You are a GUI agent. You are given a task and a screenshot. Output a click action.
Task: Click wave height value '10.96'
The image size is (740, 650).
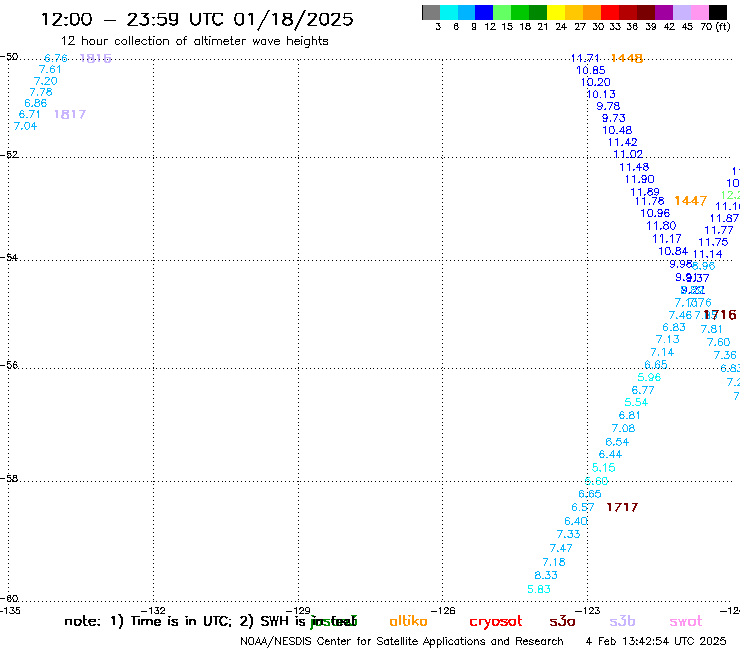click(x=655, y=213)
